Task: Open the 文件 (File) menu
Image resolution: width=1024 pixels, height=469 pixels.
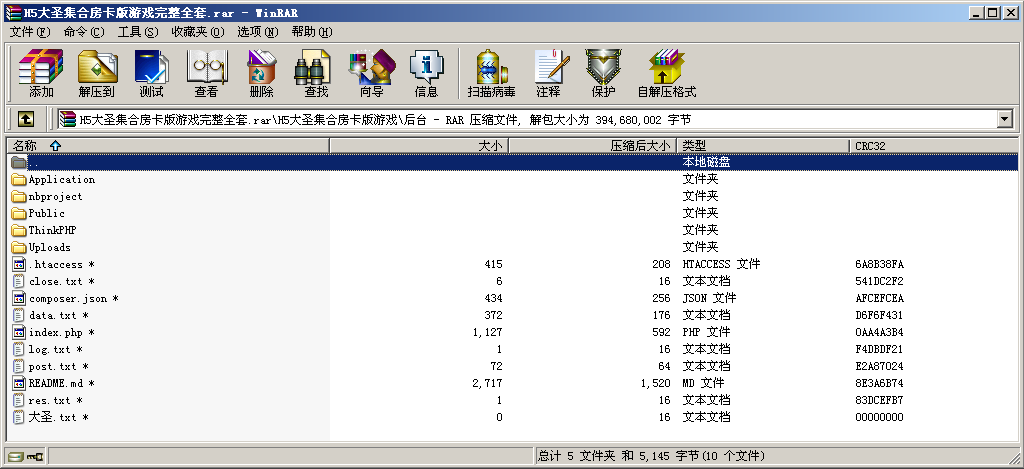Action: tap(29, 32)
